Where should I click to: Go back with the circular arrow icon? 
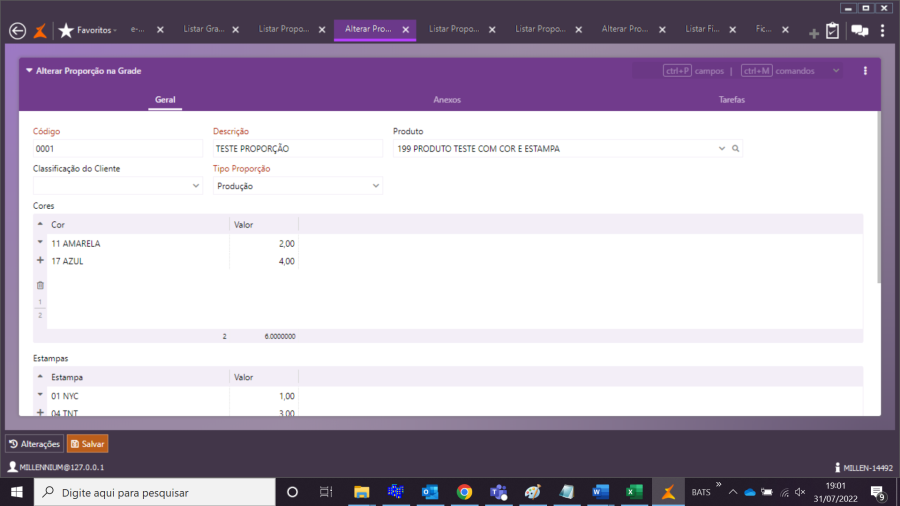[17, 30]
